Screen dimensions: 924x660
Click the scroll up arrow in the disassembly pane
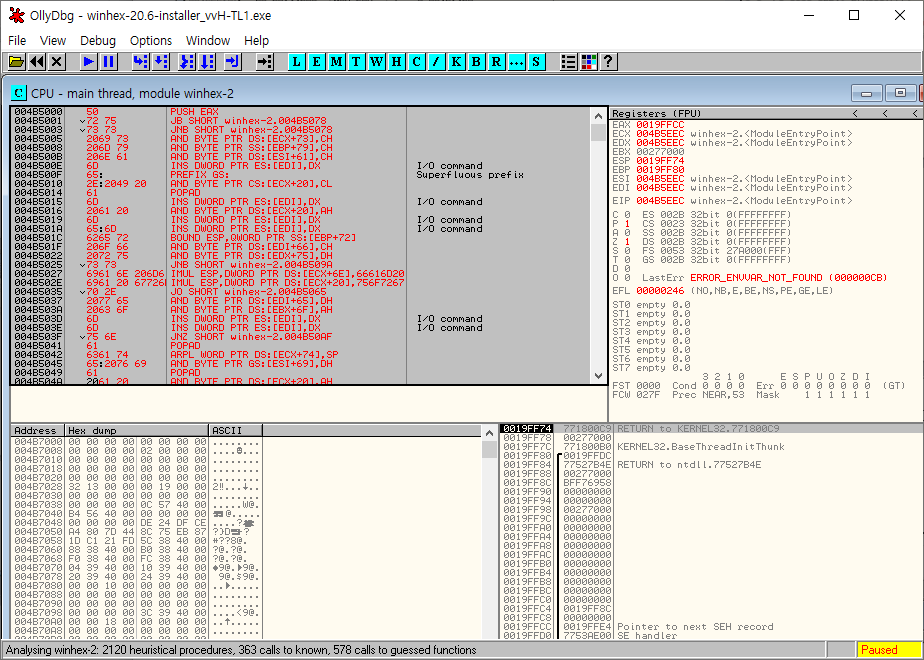(599, 116)
